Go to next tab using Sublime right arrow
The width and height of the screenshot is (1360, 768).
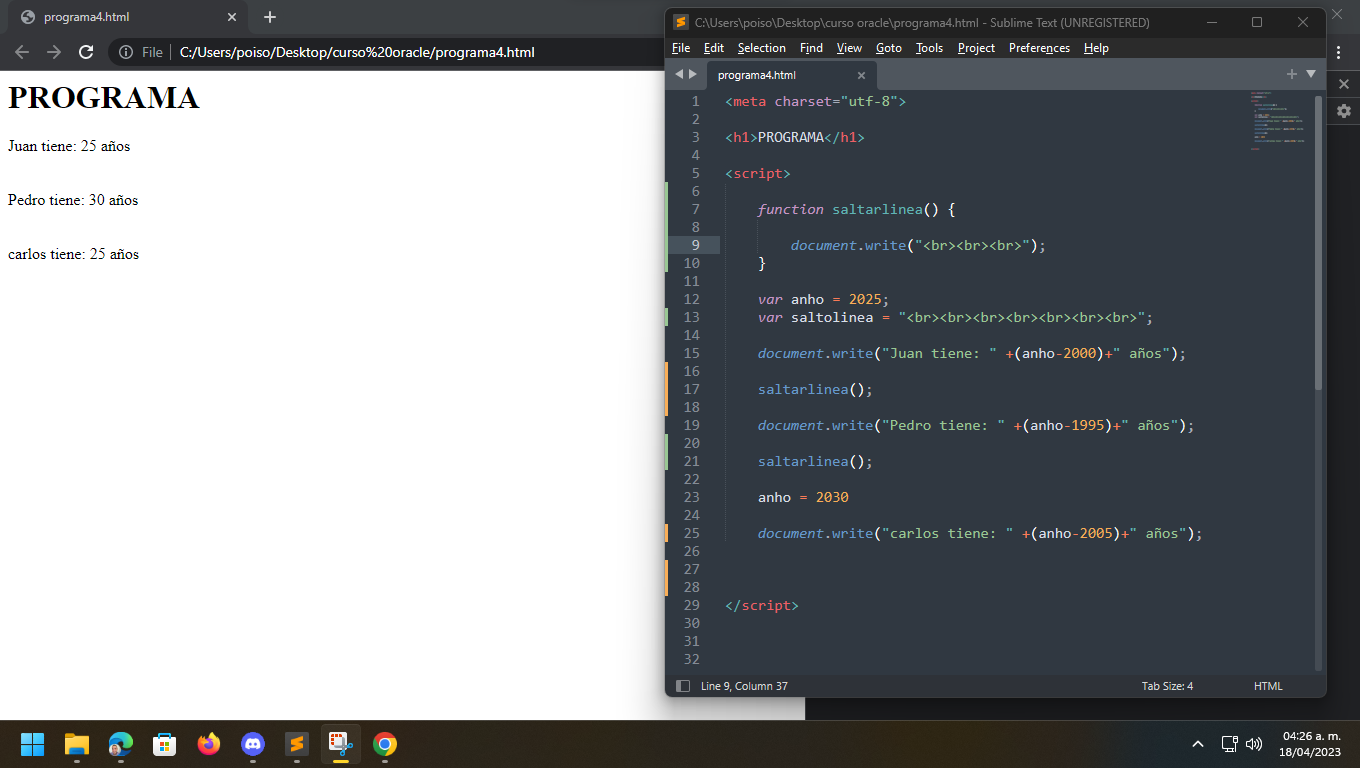(693, 74)
